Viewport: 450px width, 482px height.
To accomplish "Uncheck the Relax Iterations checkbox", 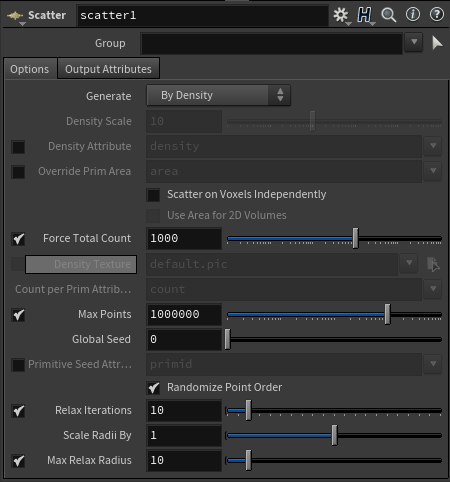I will point(18,411).
